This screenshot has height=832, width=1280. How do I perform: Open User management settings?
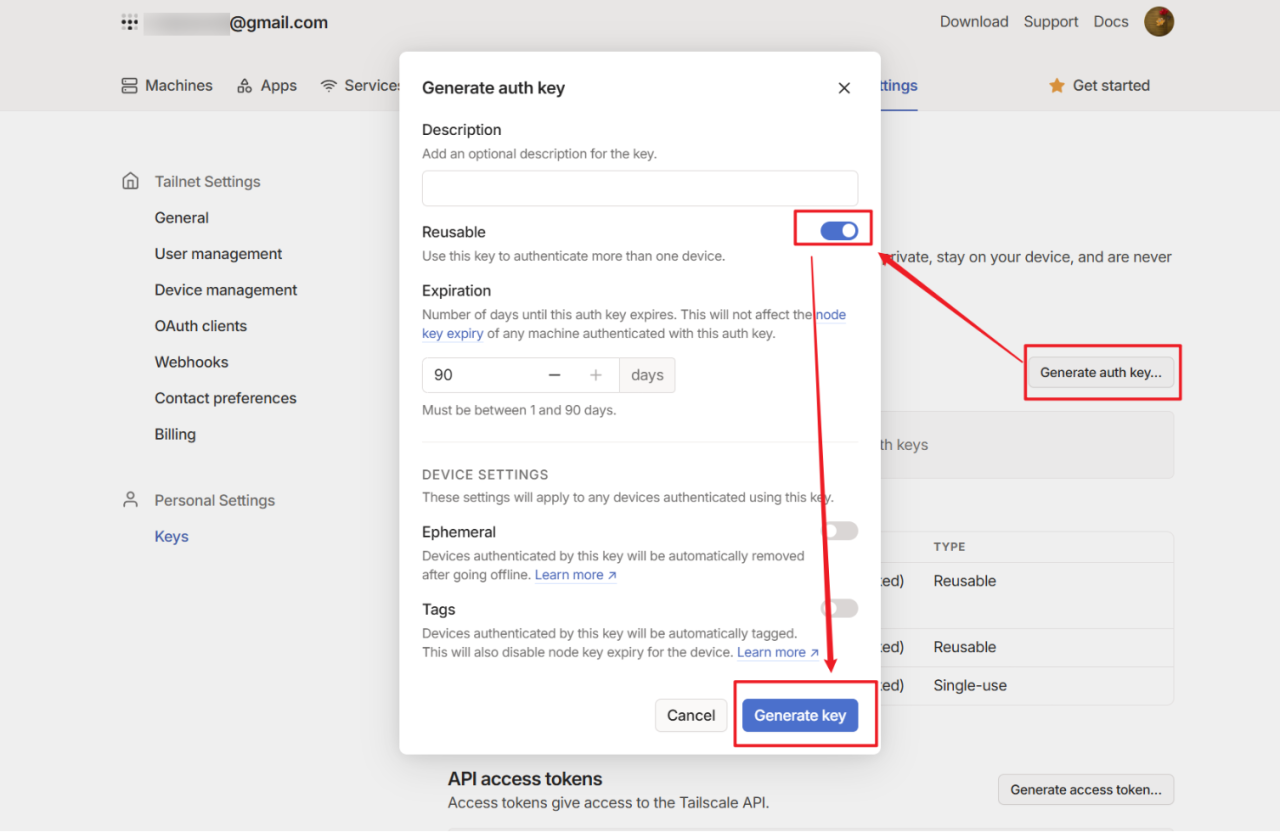[x=218, y=254]
